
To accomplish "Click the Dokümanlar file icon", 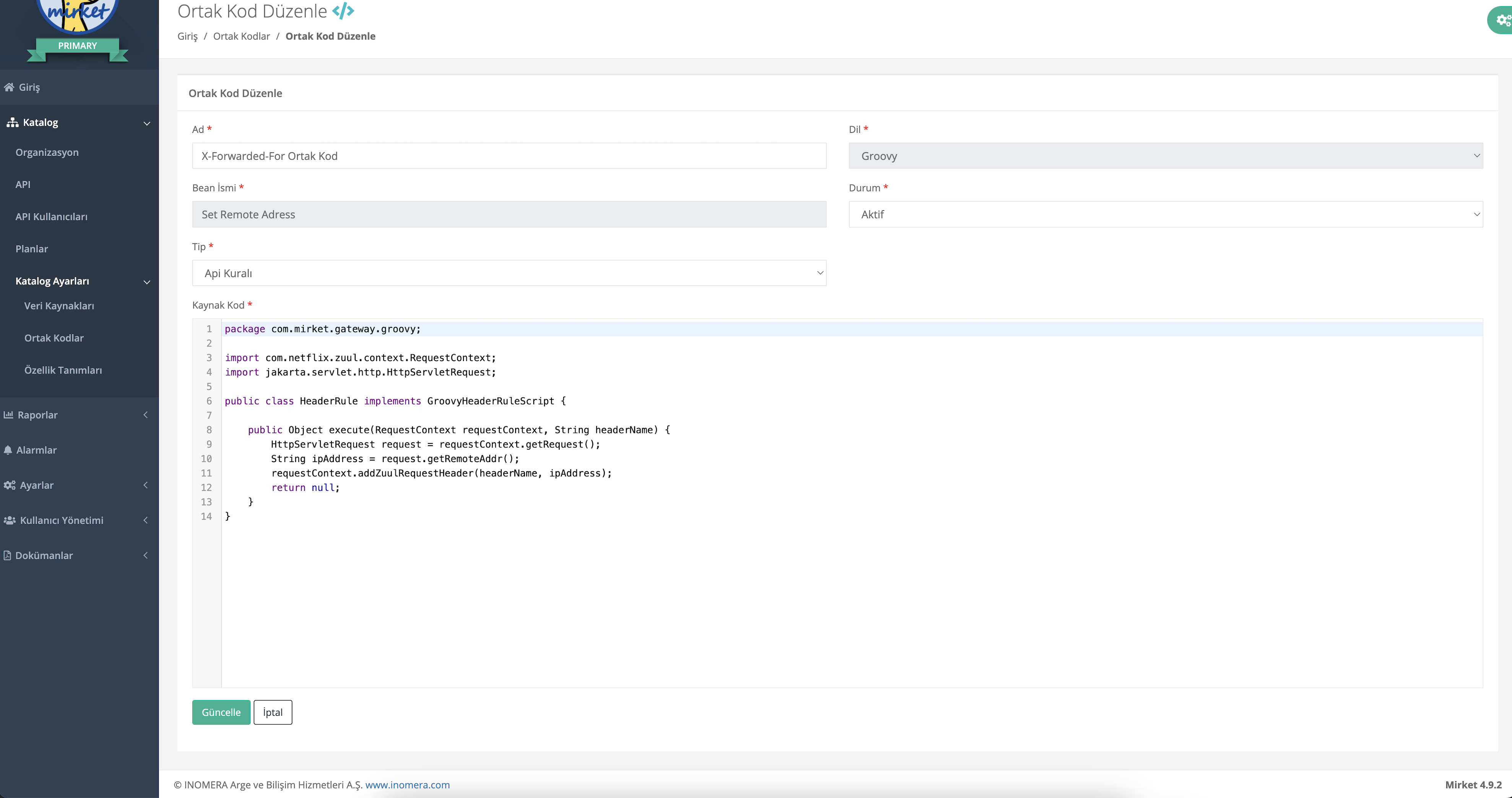I will coord(7,555).
